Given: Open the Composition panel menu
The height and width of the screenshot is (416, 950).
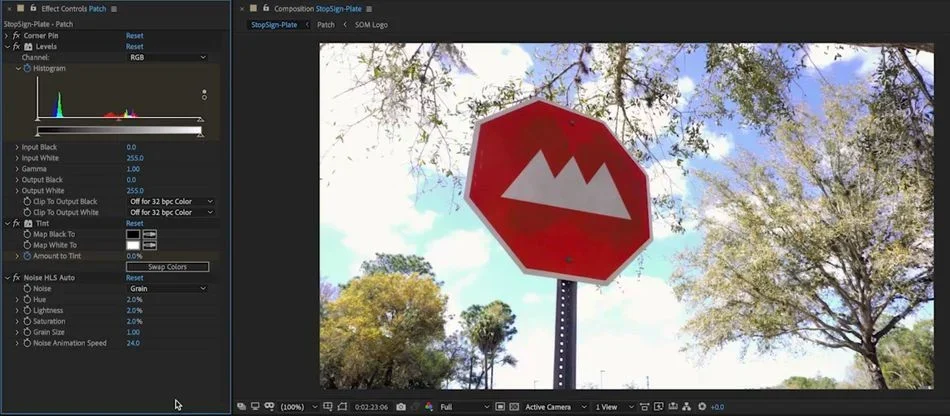Looking at the screenshot, I should (369, 9).
